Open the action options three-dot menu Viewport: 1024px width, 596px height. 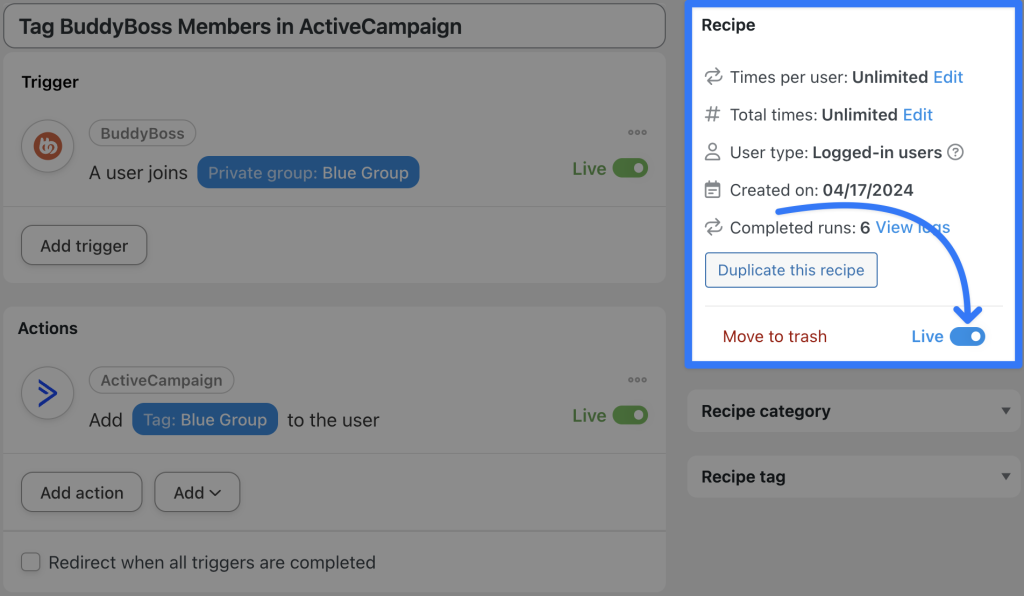click(x=637, y=379)
